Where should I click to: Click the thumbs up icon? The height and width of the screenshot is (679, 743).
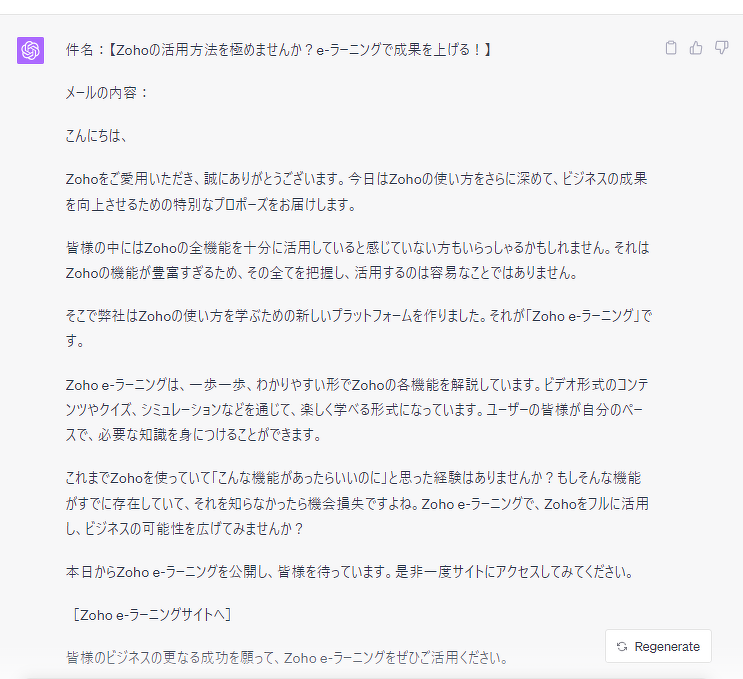click(696, 48)
